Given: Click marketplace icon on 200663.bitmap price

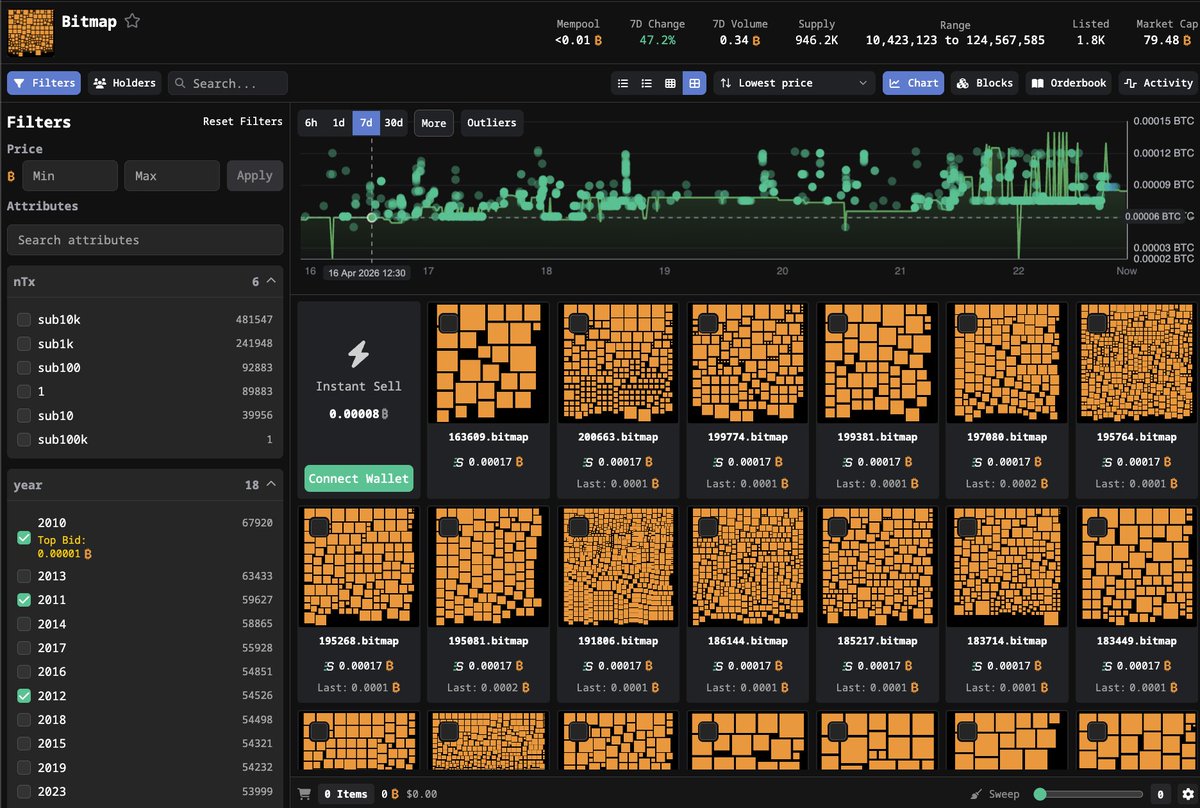Looking at the screenshot, I should pyautogui.click(x=588, y=462).
